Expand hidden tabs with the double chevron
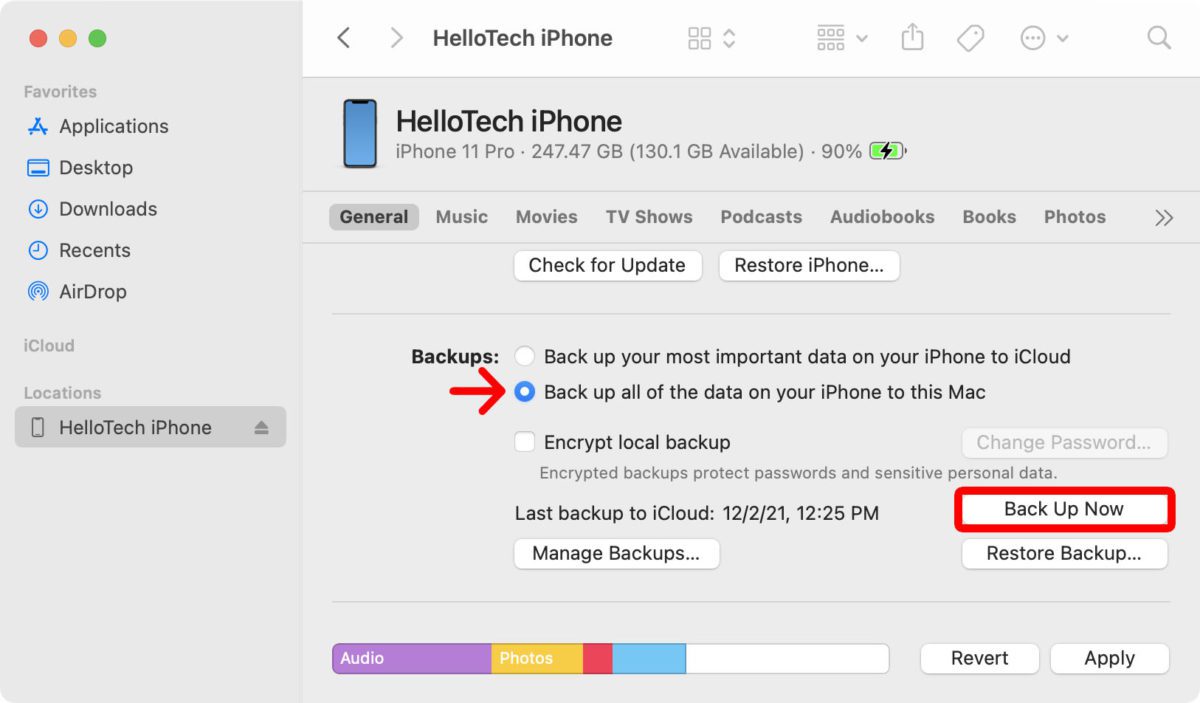The height and width of the screenshot is (703, 1200). 1163,216
